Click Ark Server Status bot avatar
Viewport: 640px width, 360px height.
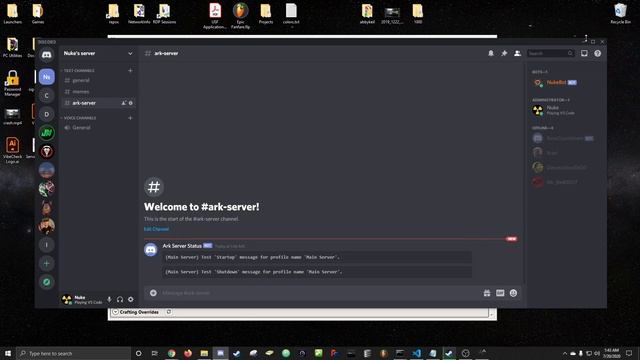pos(151,249)
